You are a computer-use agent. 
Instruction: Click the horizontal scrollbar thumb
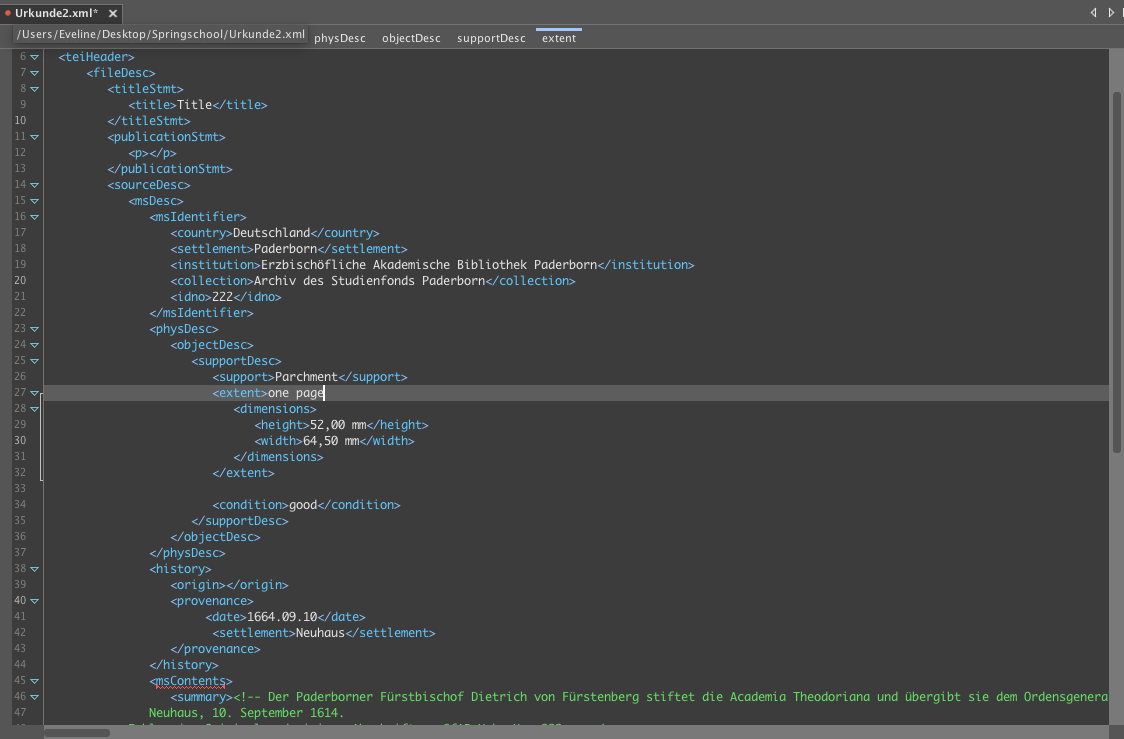point(77,733)
